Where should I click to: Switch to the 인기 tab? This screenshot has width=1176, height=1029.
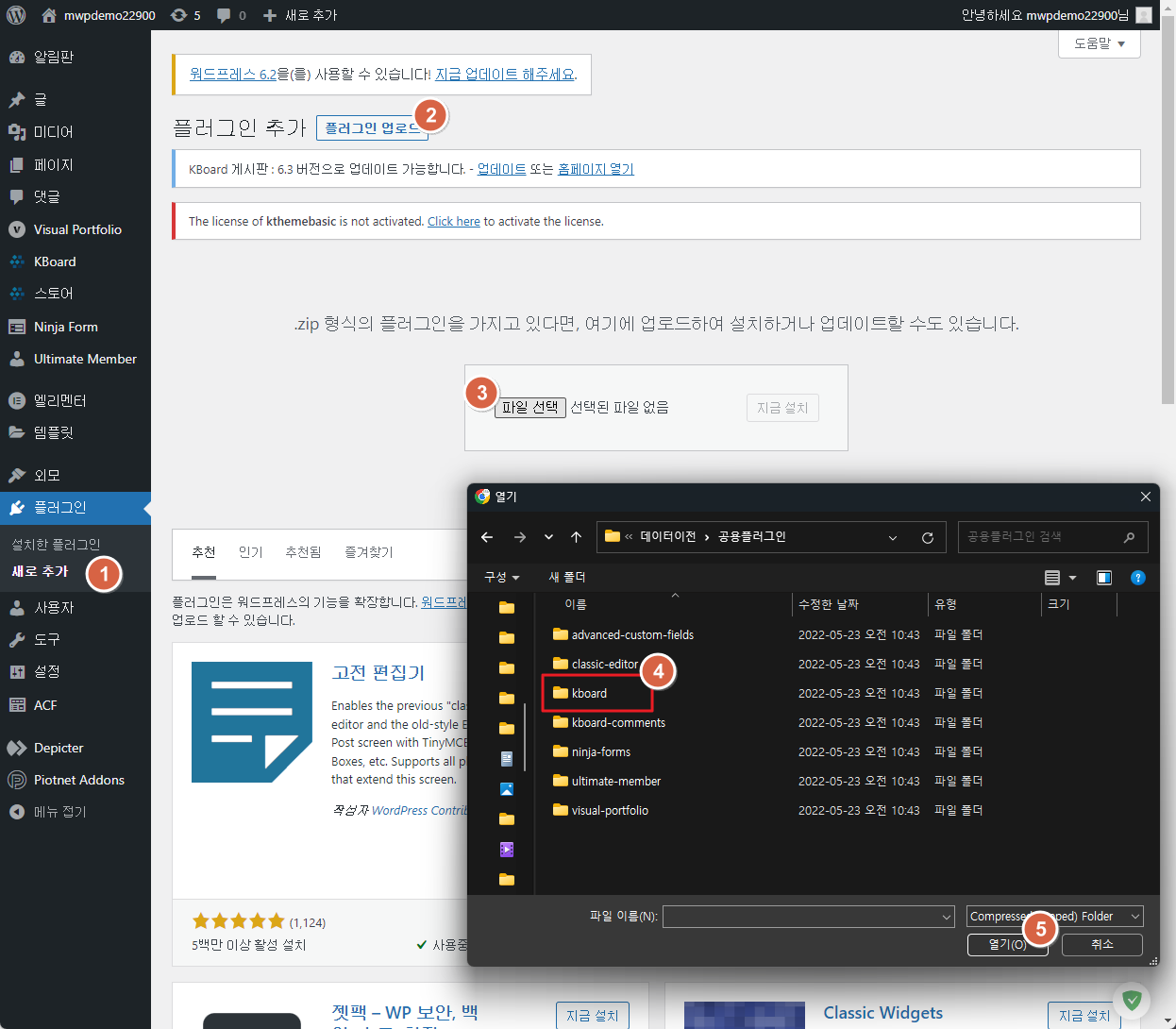(250, 552)
